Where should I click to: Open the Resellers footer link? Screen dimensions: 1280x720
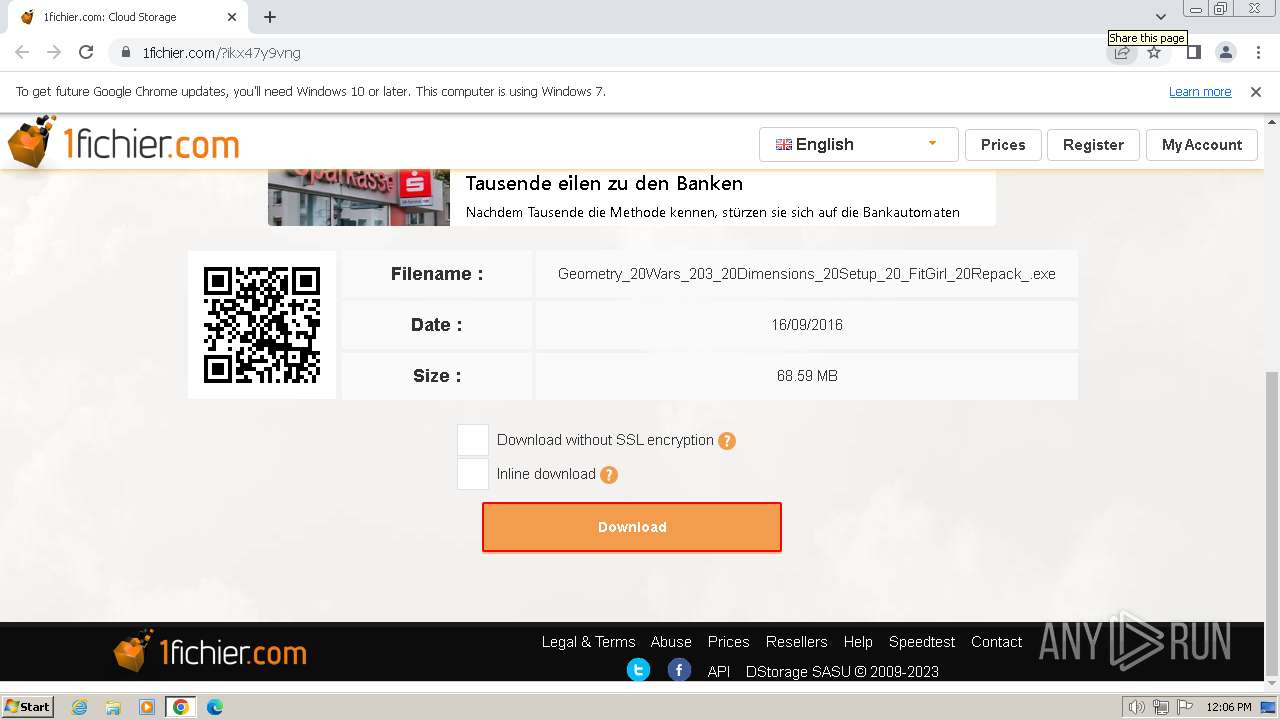point(796,642)
